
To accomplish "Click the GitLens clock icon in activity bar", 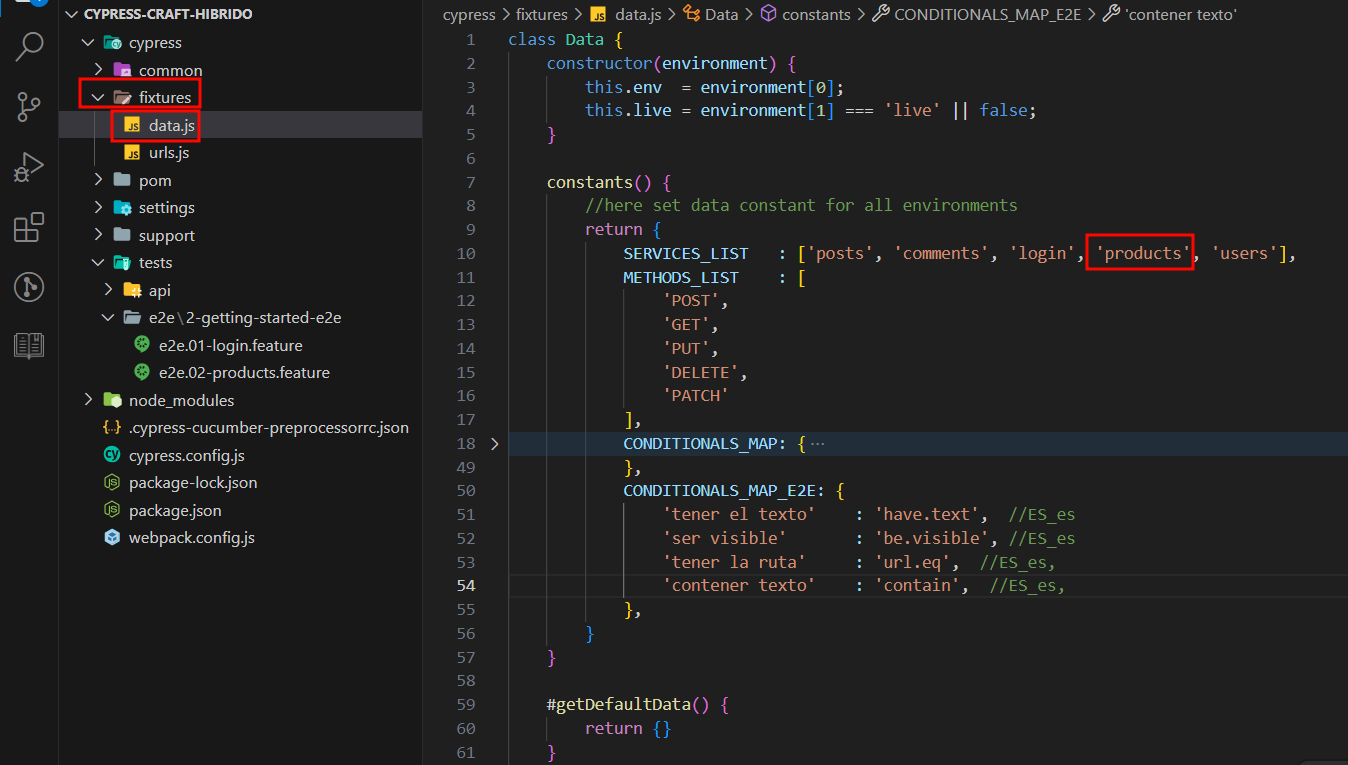I will [x=29, y=287].
